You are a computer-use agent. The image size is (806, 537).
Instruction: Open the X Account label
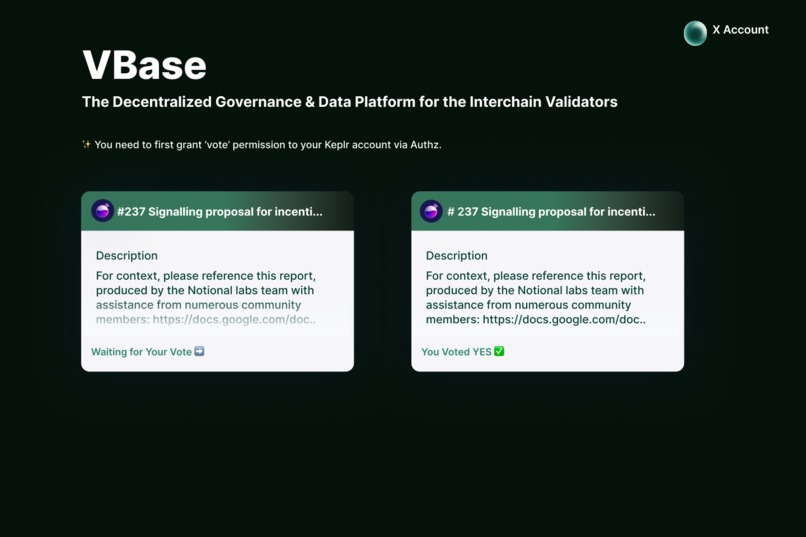740,30
